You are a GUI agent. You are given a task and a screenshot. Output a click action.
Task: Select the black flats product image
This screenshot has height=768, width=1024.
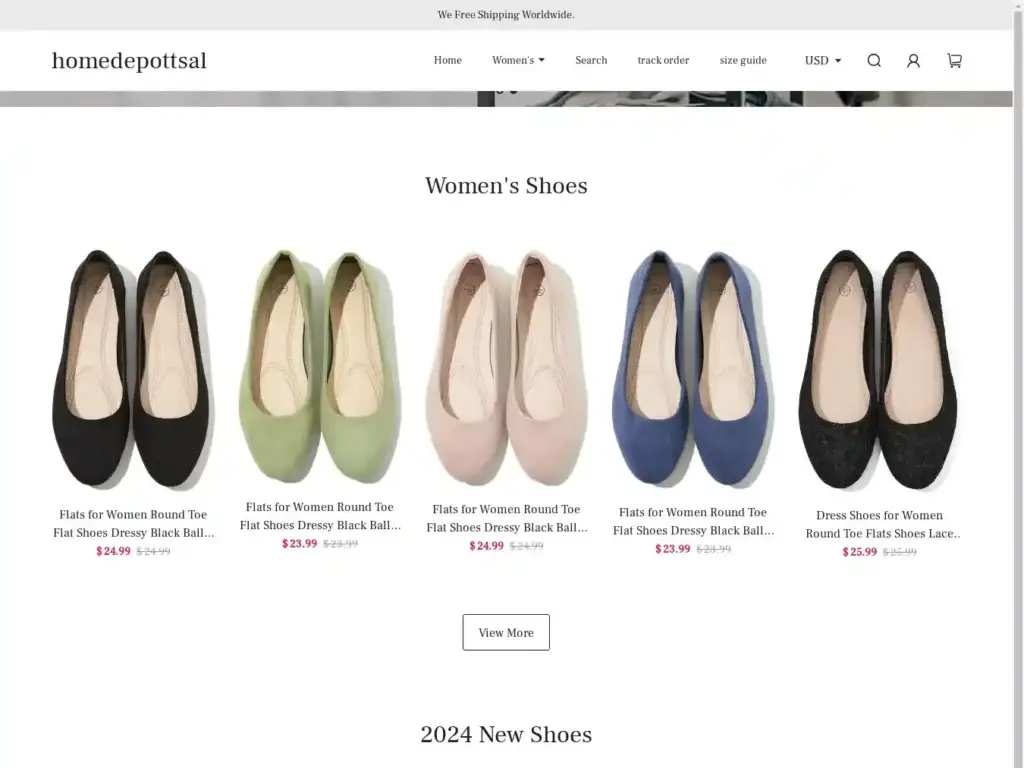[133, 368]
